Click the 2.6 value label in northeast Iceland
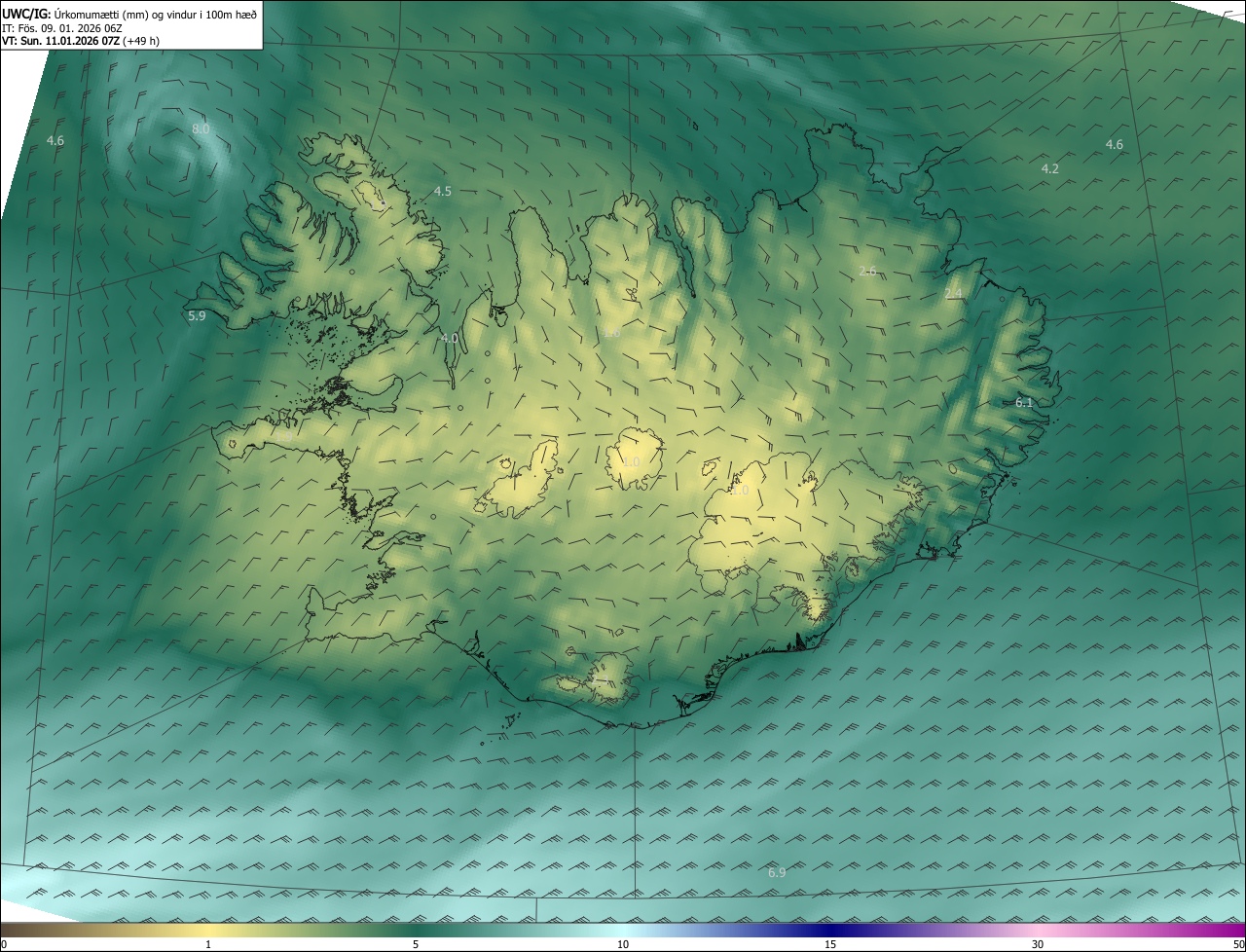Screen dimensions: 1246x952 tap(868, 271)
